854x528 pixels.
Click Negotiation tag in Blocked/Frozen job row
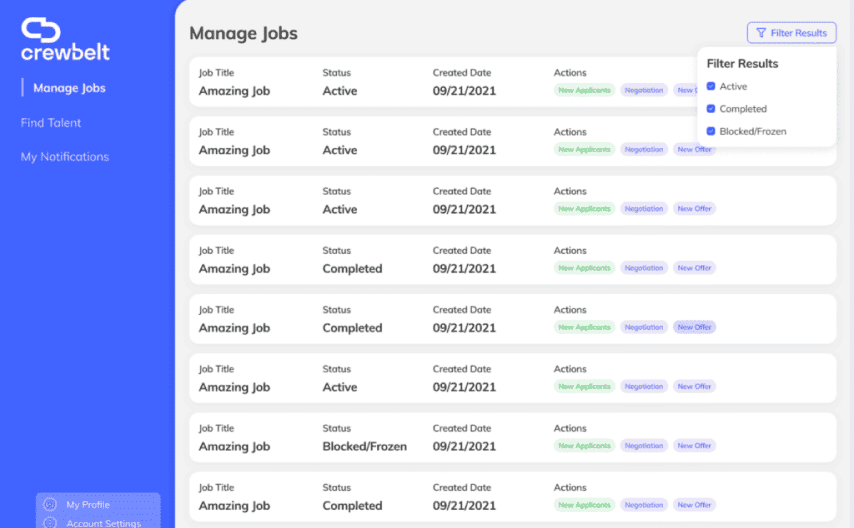[x=643, y=446]
